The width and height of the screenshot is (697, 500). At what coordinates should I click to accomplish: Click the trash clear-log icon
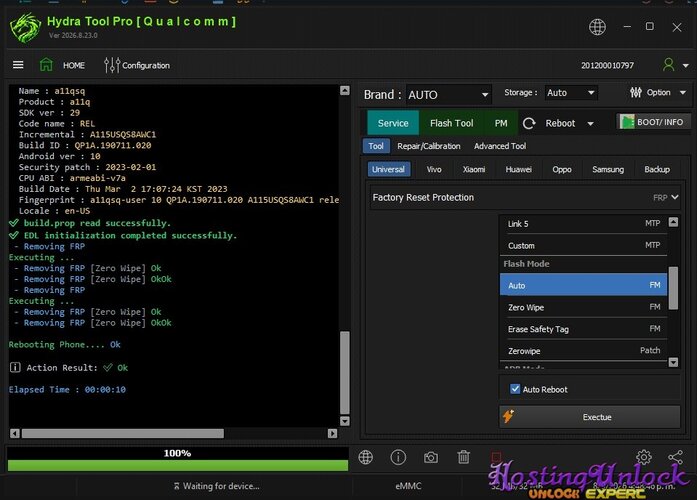[463, 457]
